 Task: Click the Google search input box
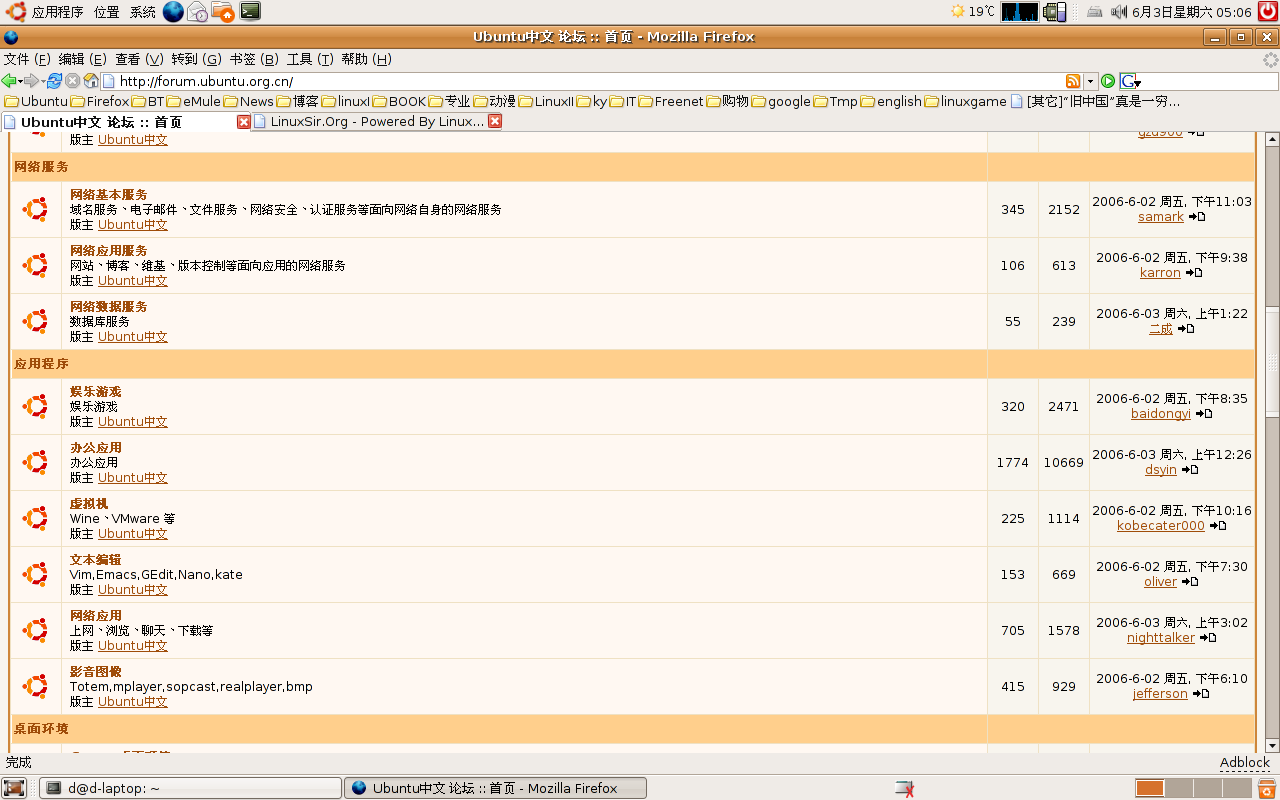coord(1210,81)
